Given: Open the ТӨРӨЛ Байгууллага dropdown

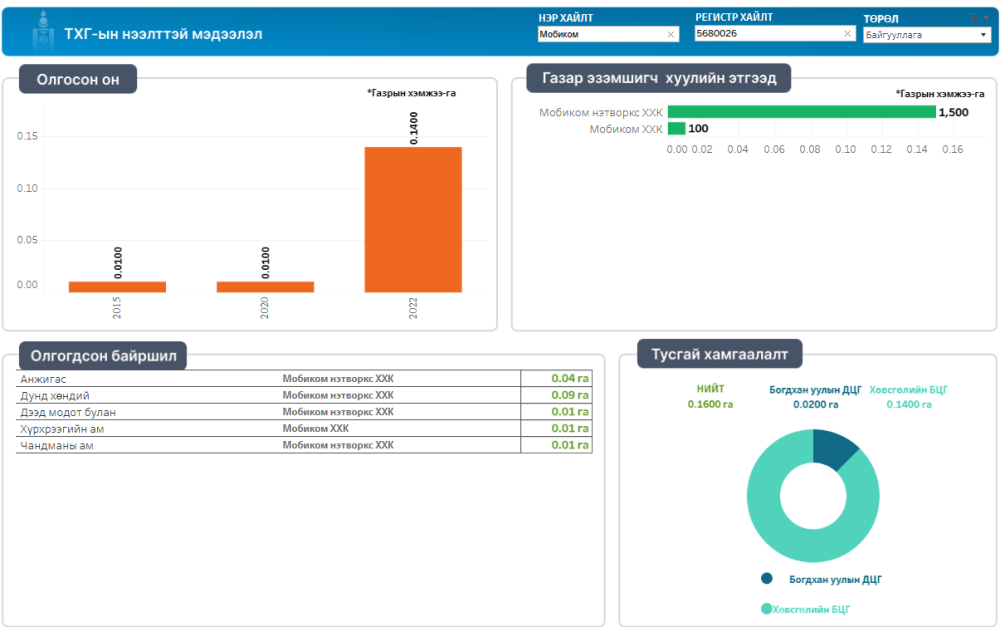Looking at the screenshot, I should [927, 35].
